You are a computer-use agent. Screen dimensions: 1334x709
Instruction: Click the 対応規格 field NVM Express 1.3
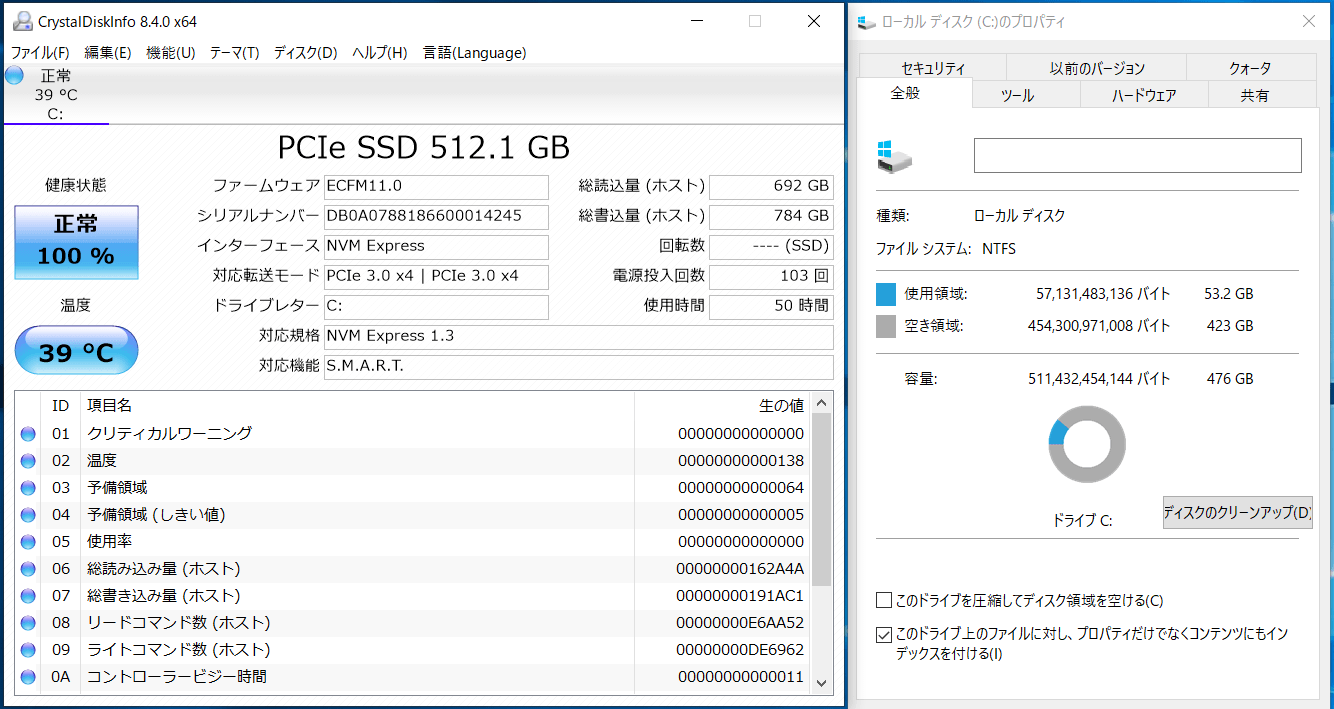[x=579, y=337]
